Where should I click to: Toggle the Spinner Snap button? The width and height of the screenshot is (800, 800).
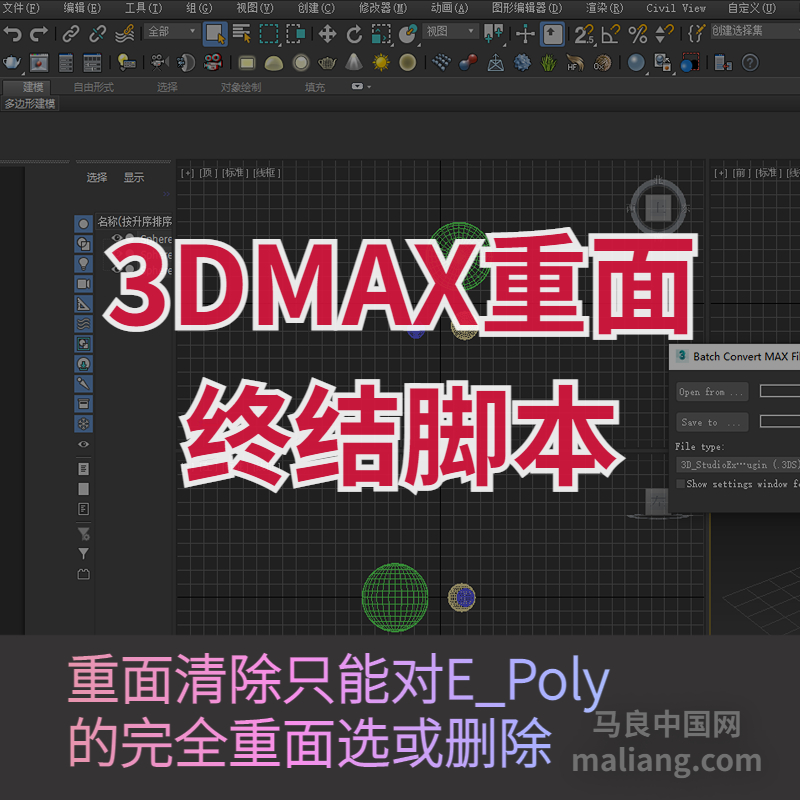click(664, 34)
